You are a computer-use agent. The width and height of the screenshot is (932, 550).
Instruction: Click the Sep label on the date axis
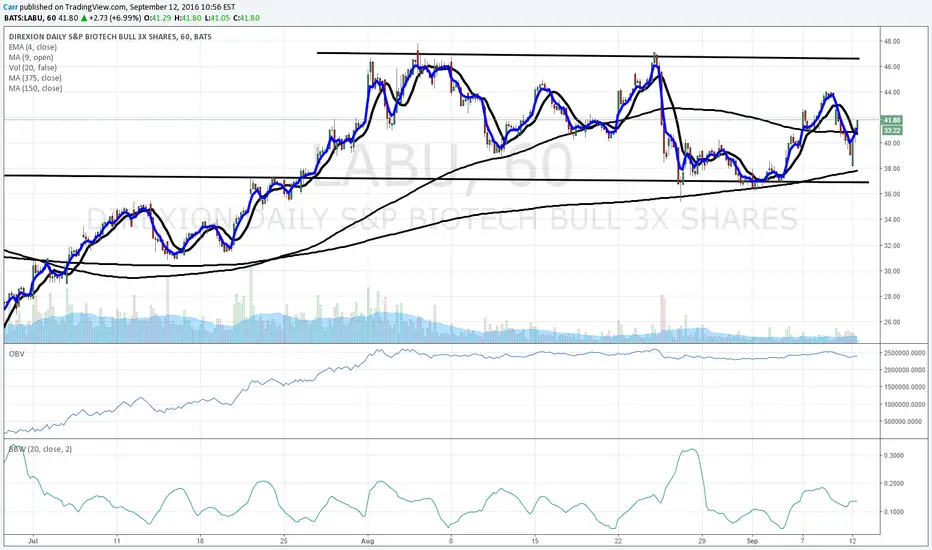coord(752,542)
